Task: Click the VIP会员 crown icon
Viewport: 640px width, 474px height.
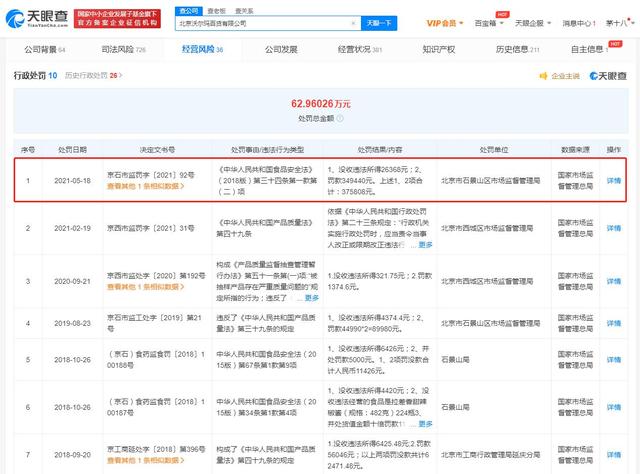Action: [x=431, y=20]
